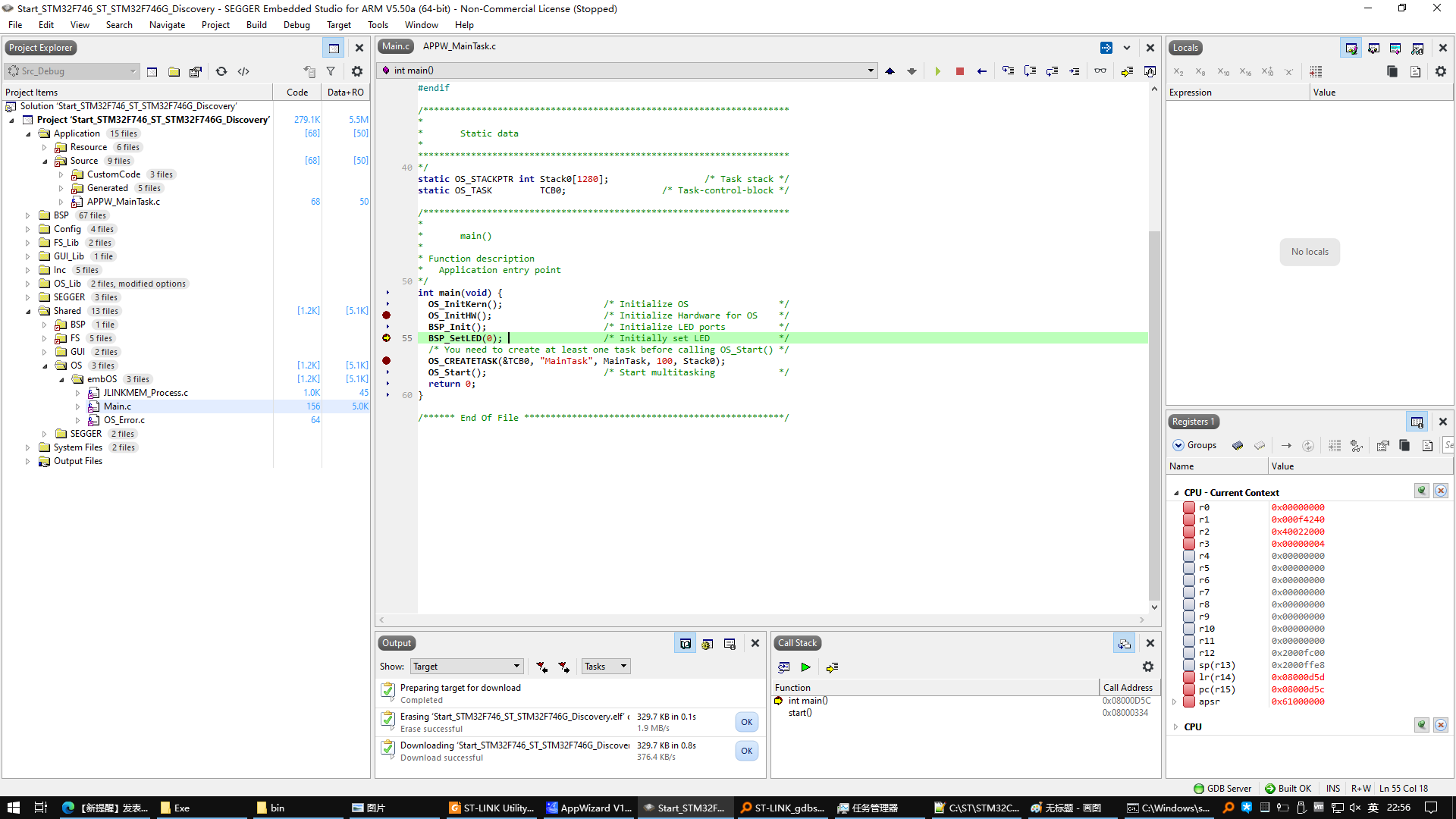Select start() in Call Stack list
The width and height of the screenshot is (1456, 819).
tap(800, 713)
